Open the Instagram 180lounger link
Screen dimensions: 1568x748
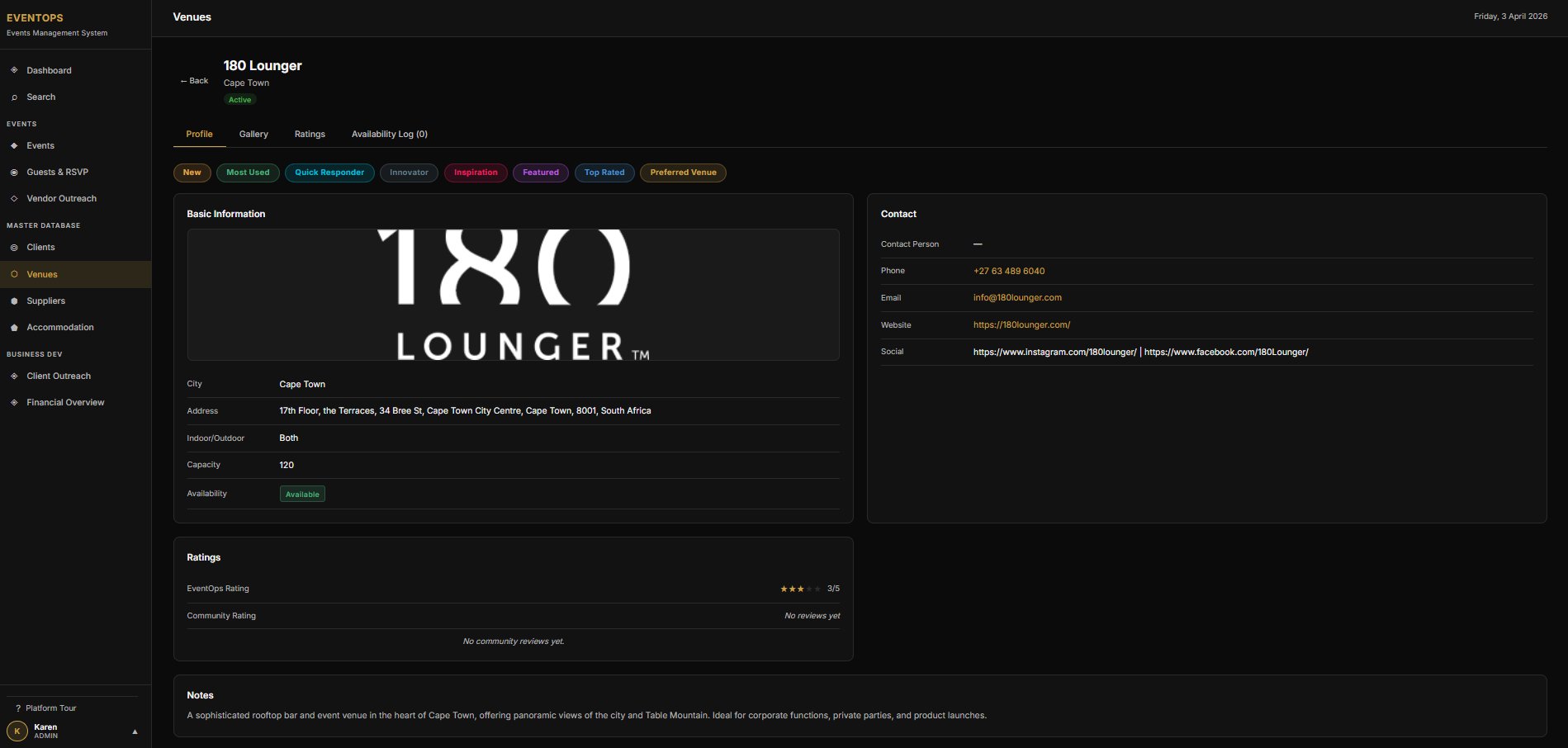(x=1054, y=352)
